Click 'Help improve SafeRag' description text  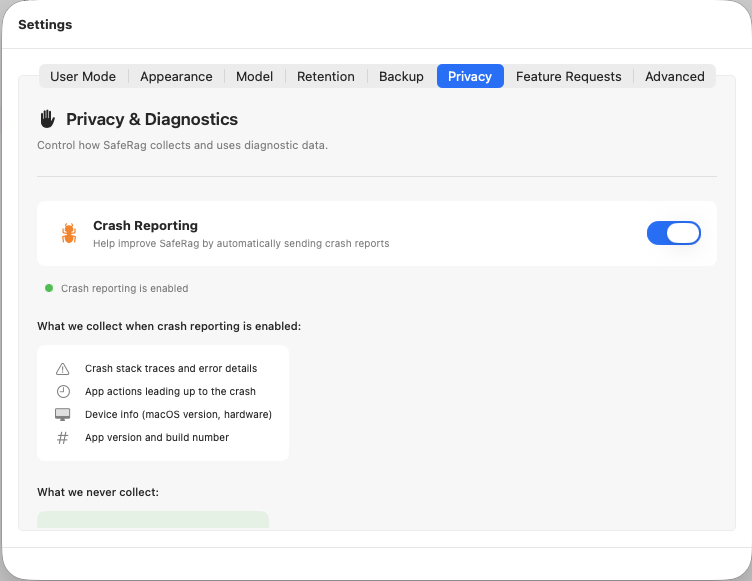click(241, 243)
